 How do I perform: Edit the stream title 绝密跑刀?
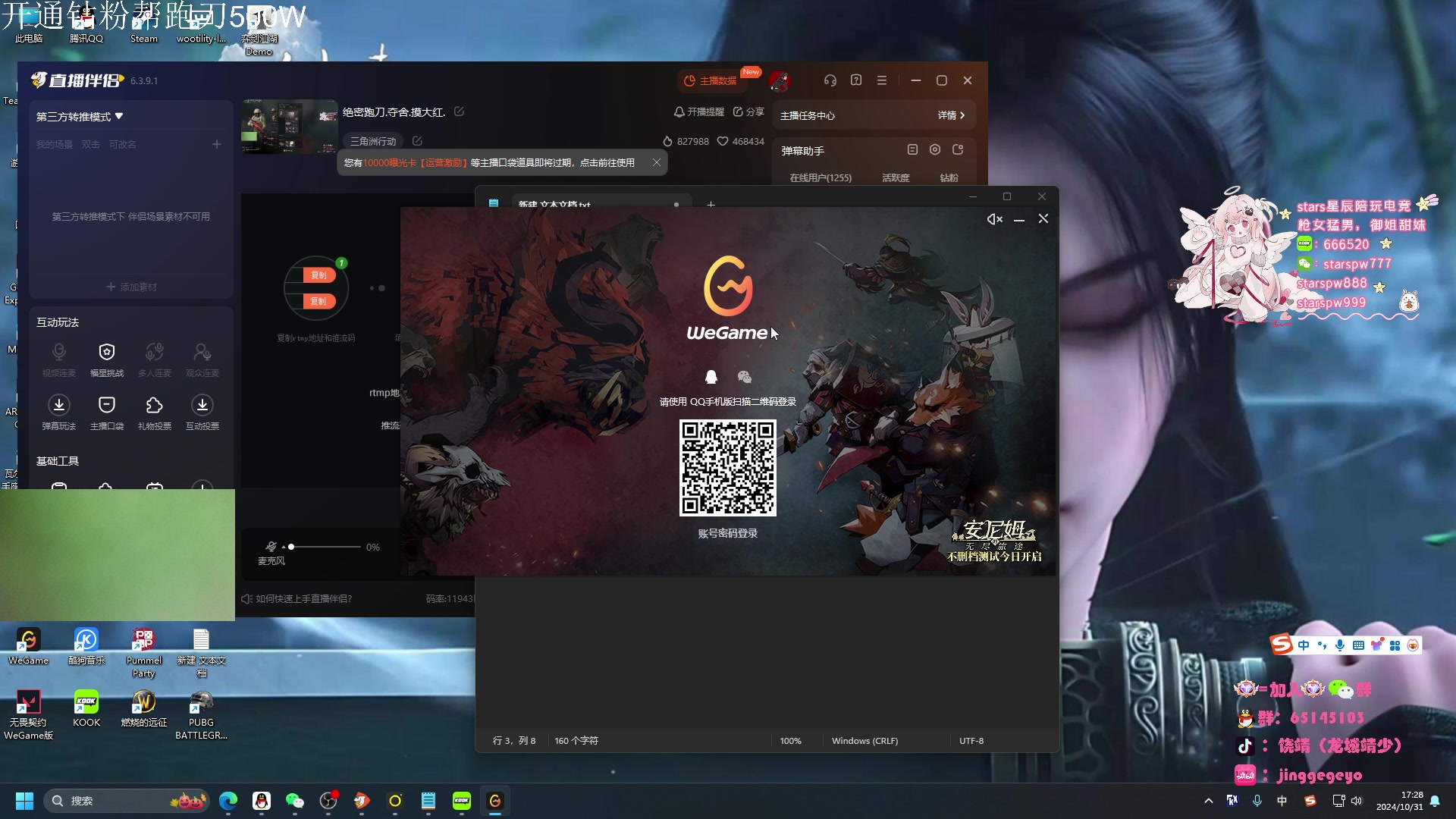(459, 111)
